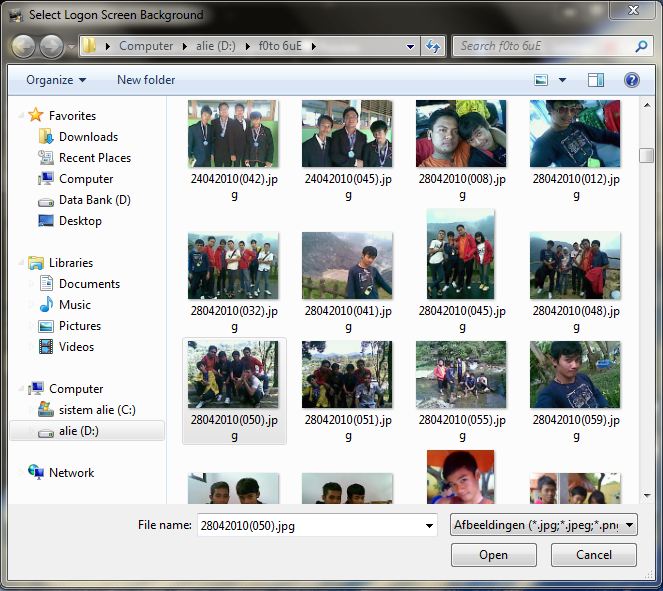The width and height of the screenshot is (663, 591).
Task: Click the Forward navigation arrow
Action: [x=52, y=46]
